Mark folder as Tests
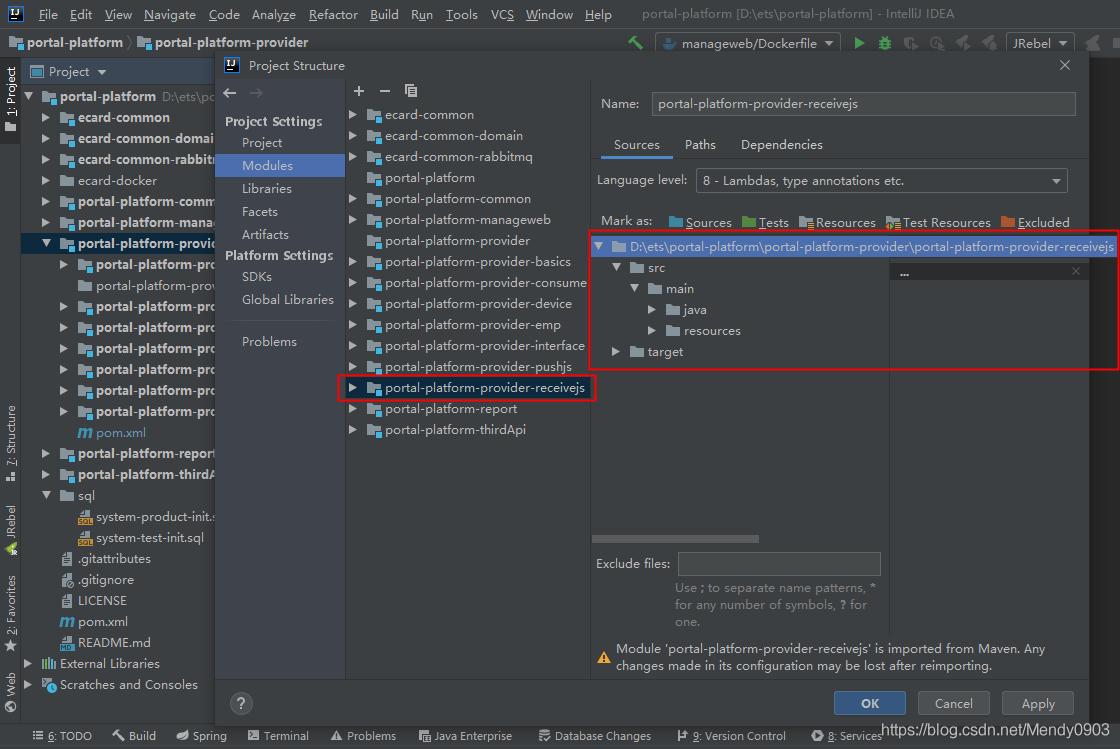Viewport: 1120px width, 749px height. coord(765,223)
